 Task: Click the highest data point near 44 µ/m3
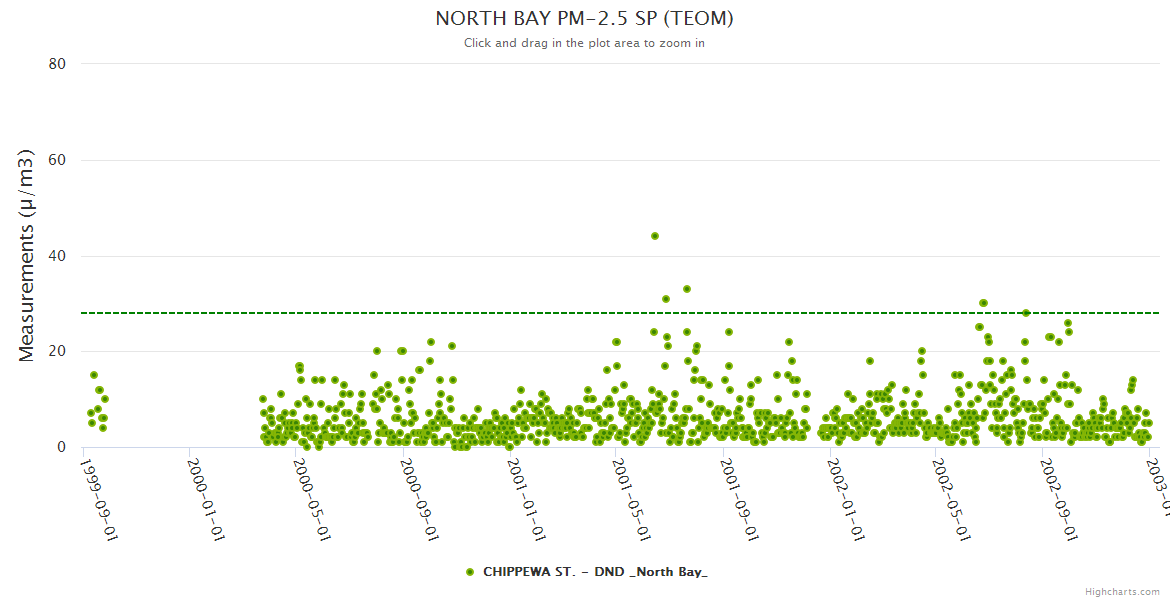click(x=655, y=236)
